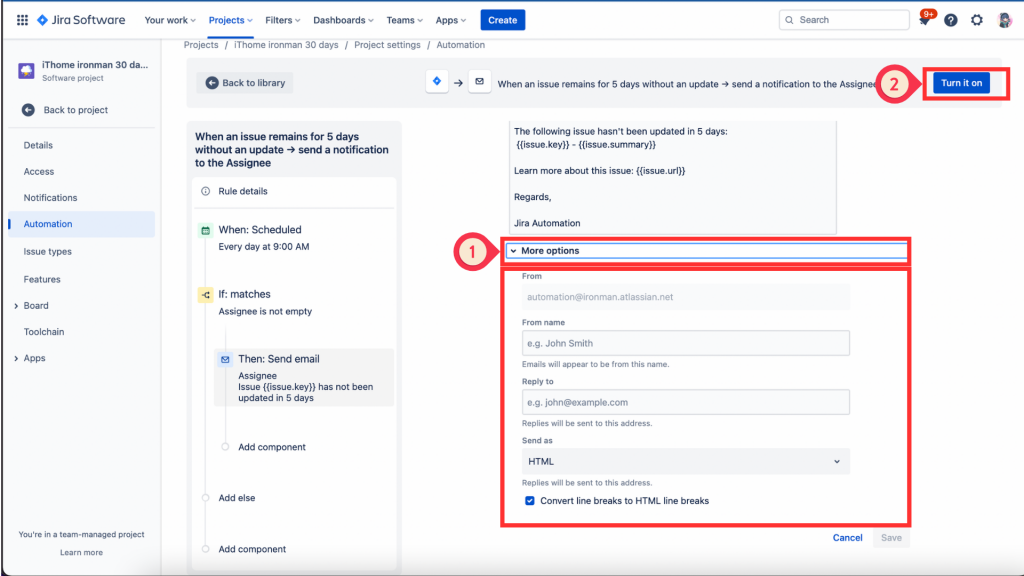Click the green Scheduled calendar icon

click(206, 230)
